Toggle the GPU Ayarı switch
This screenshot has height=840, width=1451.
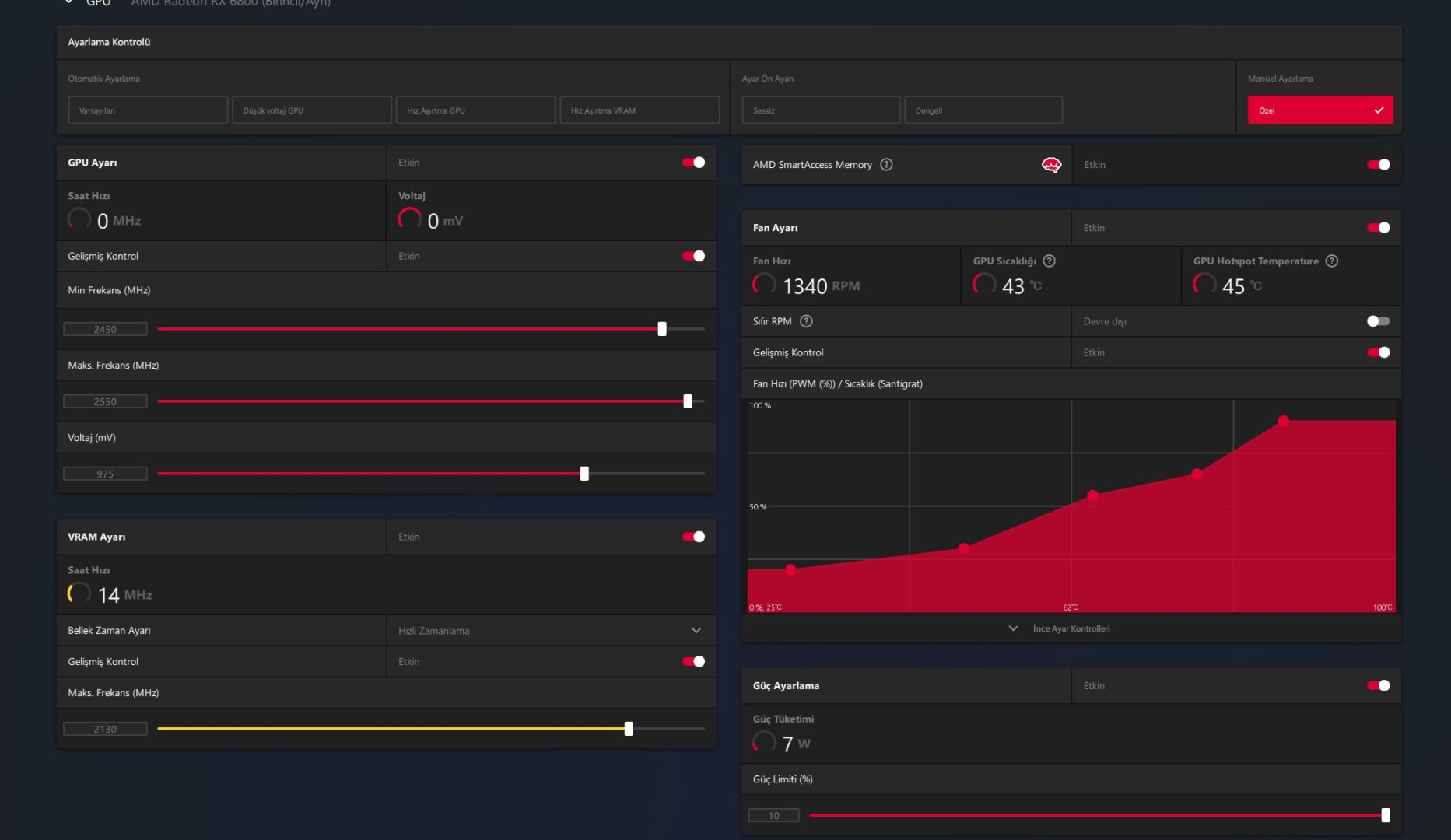[693, 163]
